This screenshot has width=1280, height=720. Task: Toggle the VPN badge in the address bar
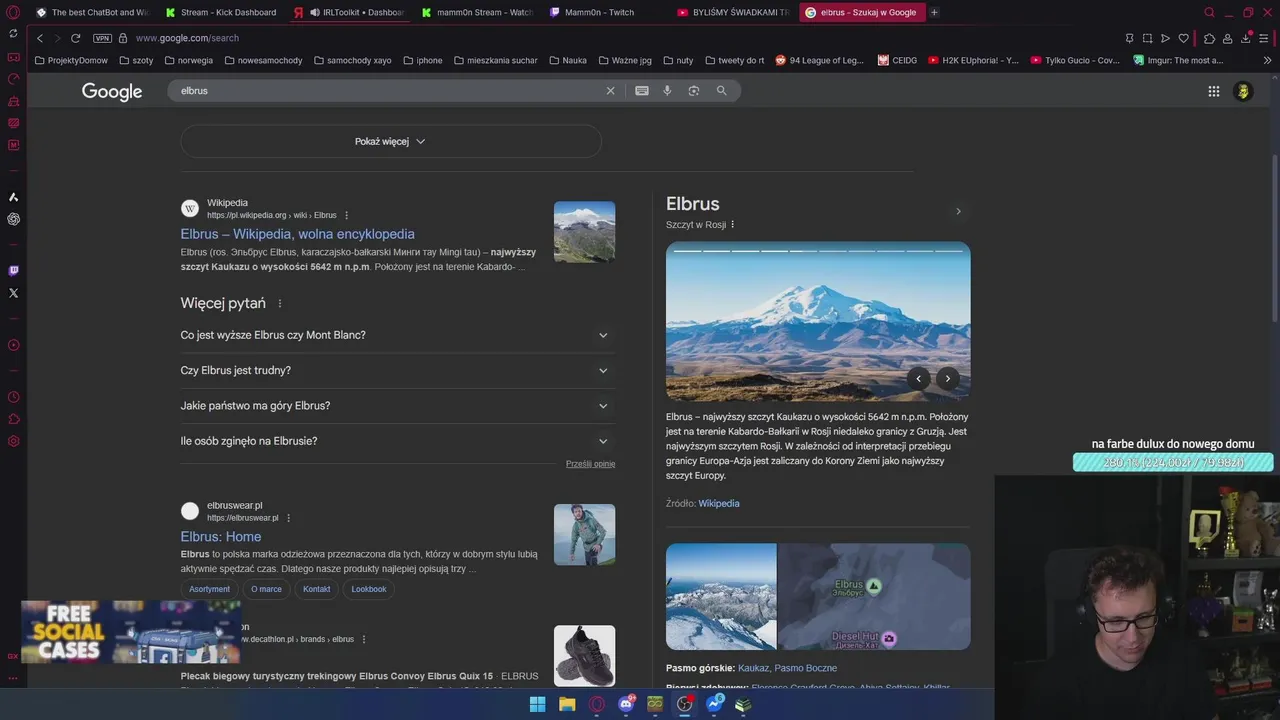[102, 38]
